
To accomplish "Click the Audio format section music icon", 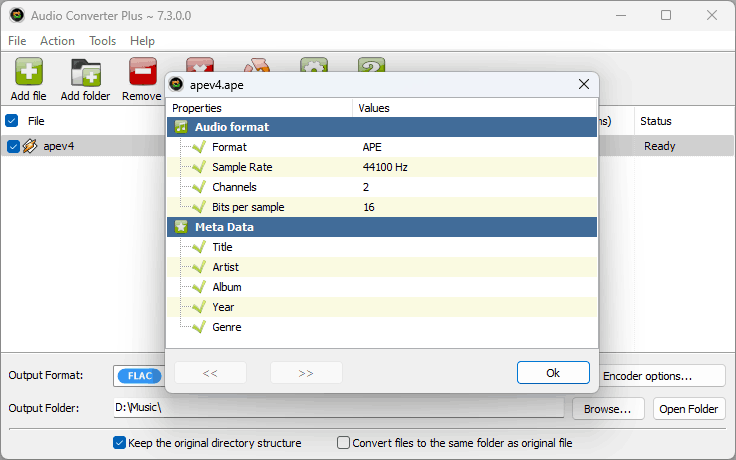I will pyautogui.click(x=181, y=127).
